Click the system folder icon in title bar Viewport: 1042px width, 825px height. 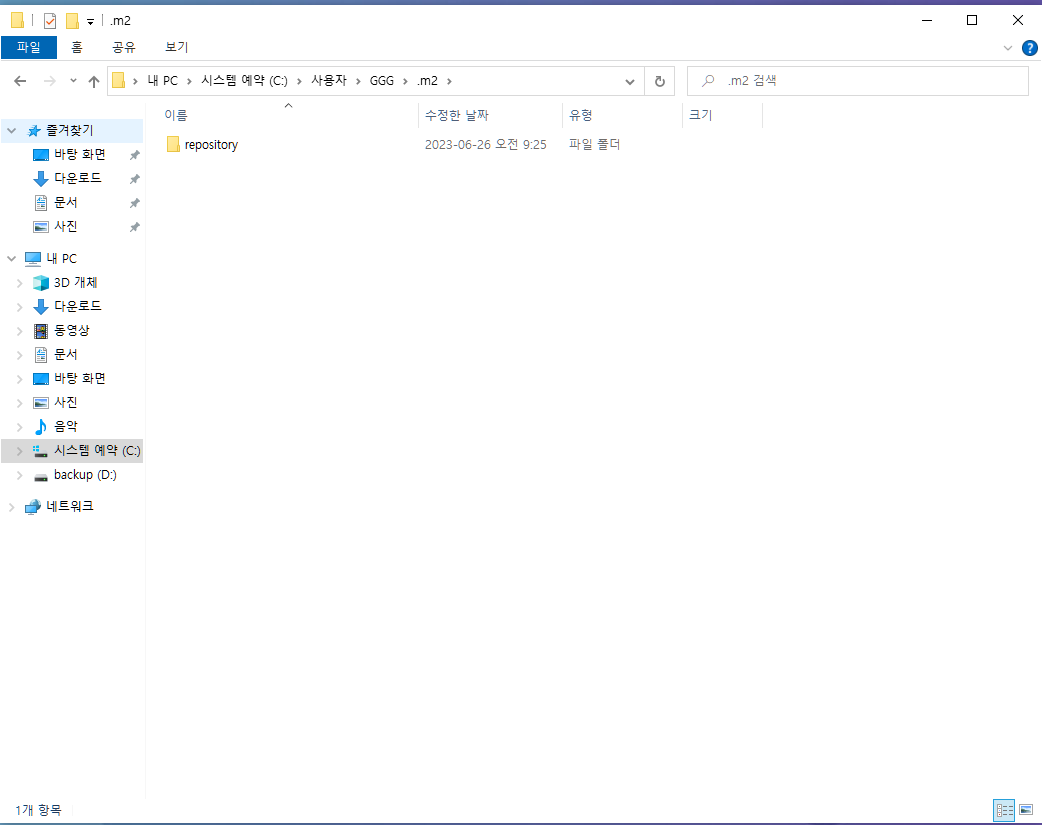[18, 21]
